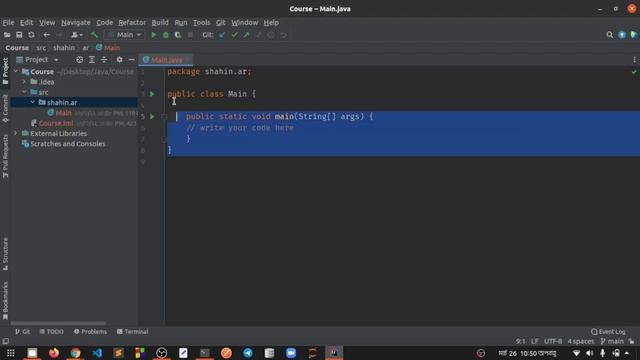Open Search Everywhere magnifier icon
Screen dimensions: 640x360
coord(609,35)
